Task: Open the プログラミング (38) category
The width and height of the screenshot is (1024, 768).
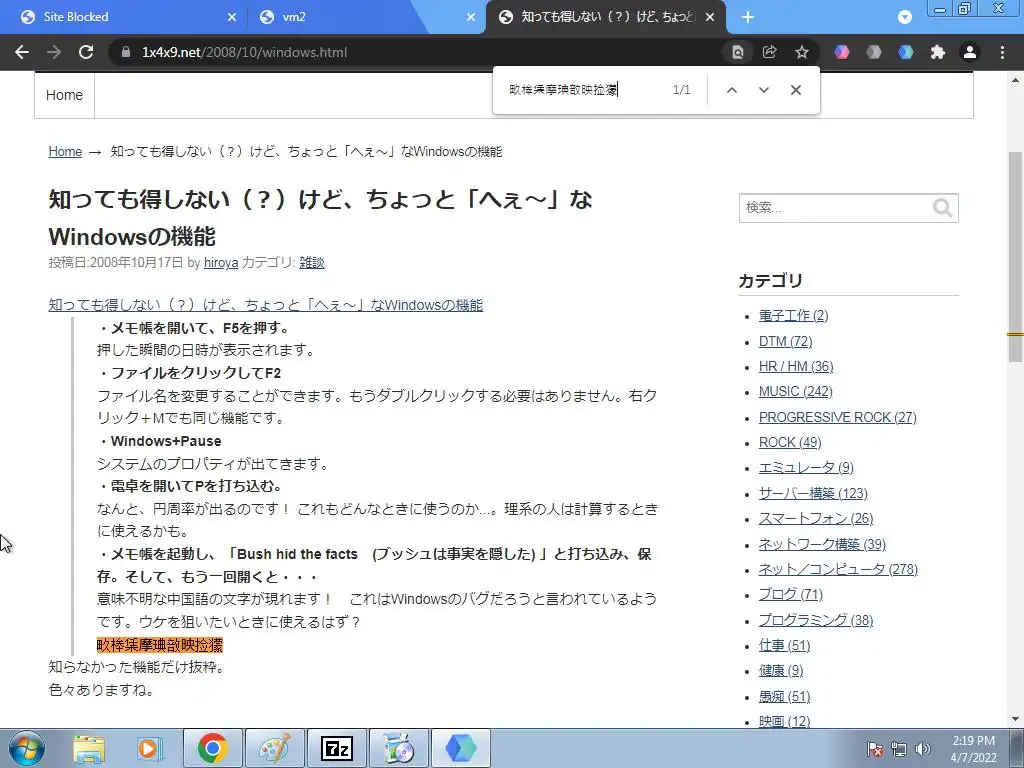Action: [x=816, y=620]
